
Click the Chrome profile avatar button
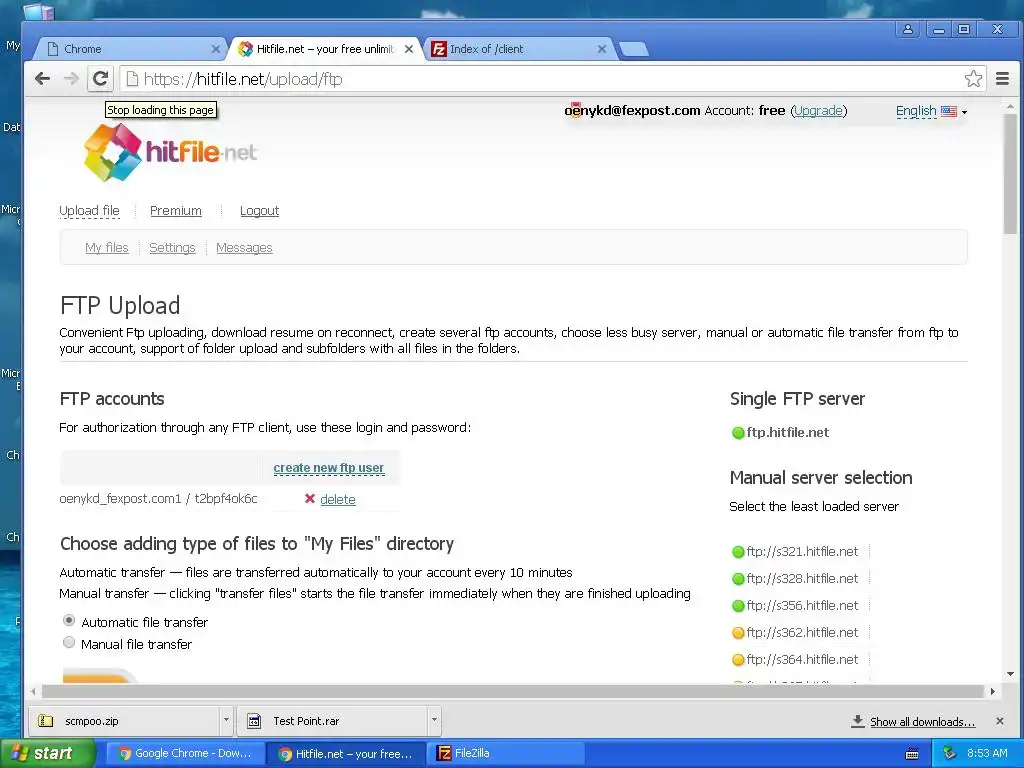click(x=908, y=29)
